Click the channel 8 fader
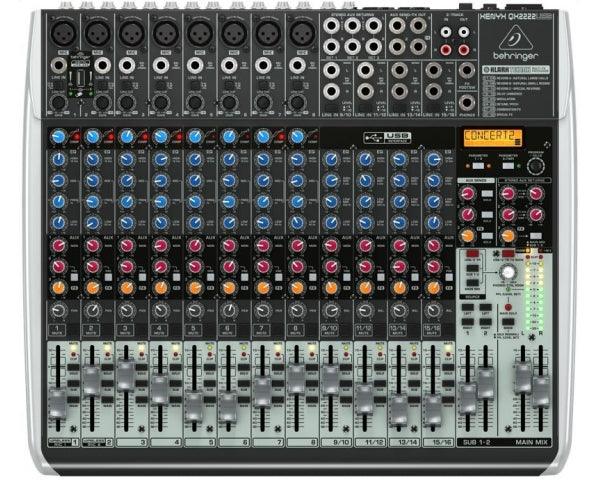This screenshot has width=600, height=480. click(296, 379)
